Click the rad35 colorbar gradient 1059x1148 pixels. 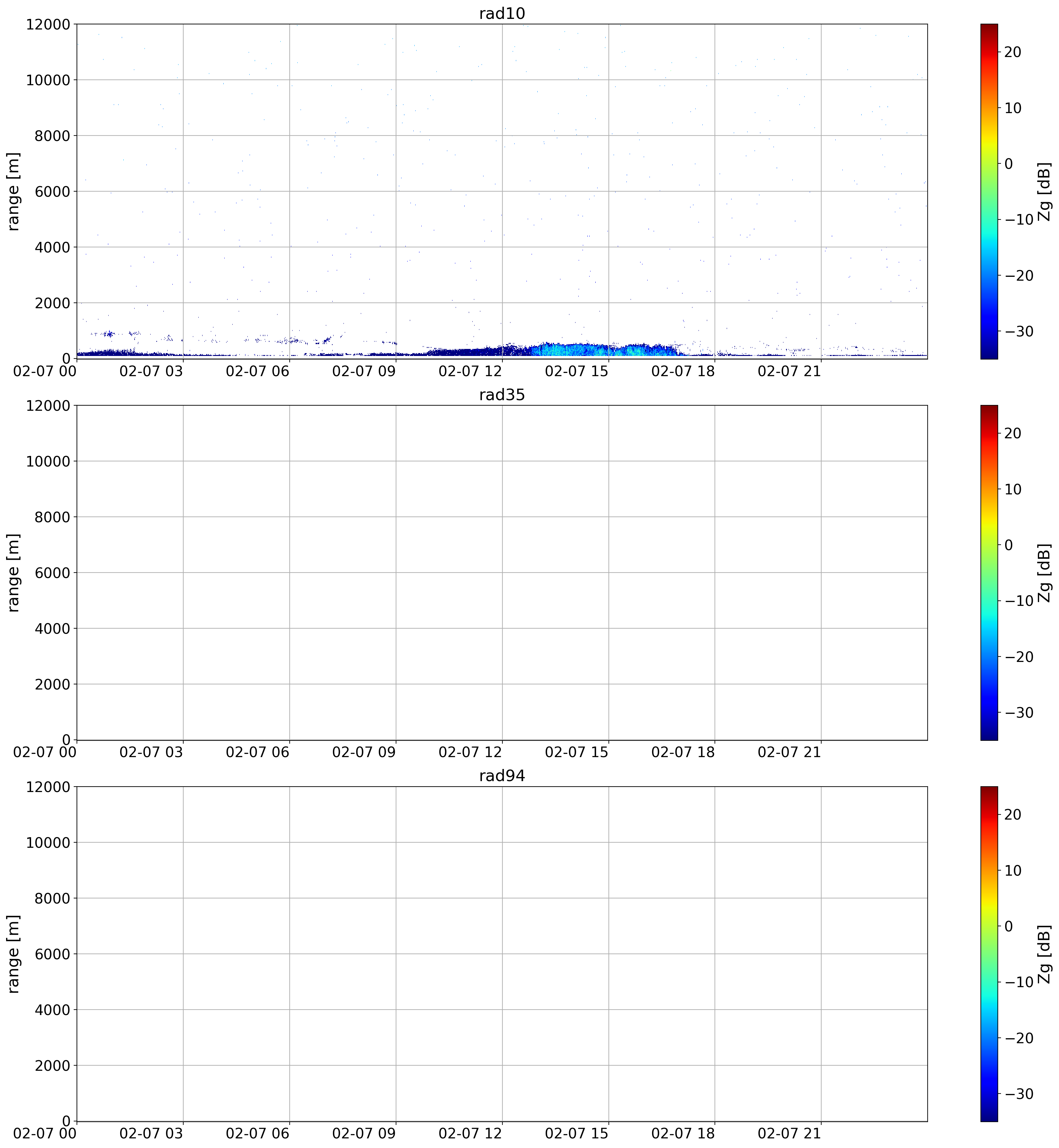(989, 573)
